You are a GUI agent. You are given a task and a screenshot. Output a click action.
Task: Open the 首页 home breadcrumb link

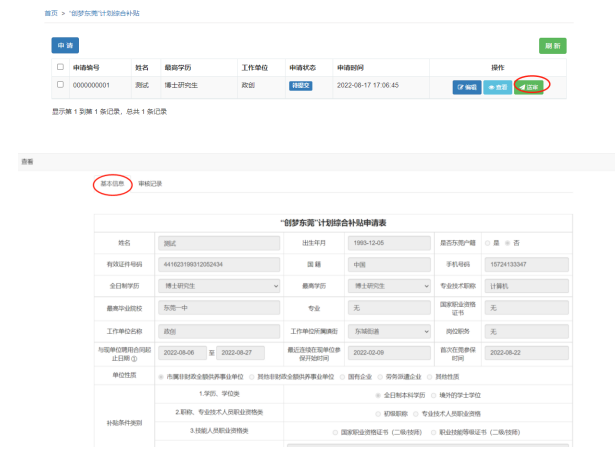(51, 12)
